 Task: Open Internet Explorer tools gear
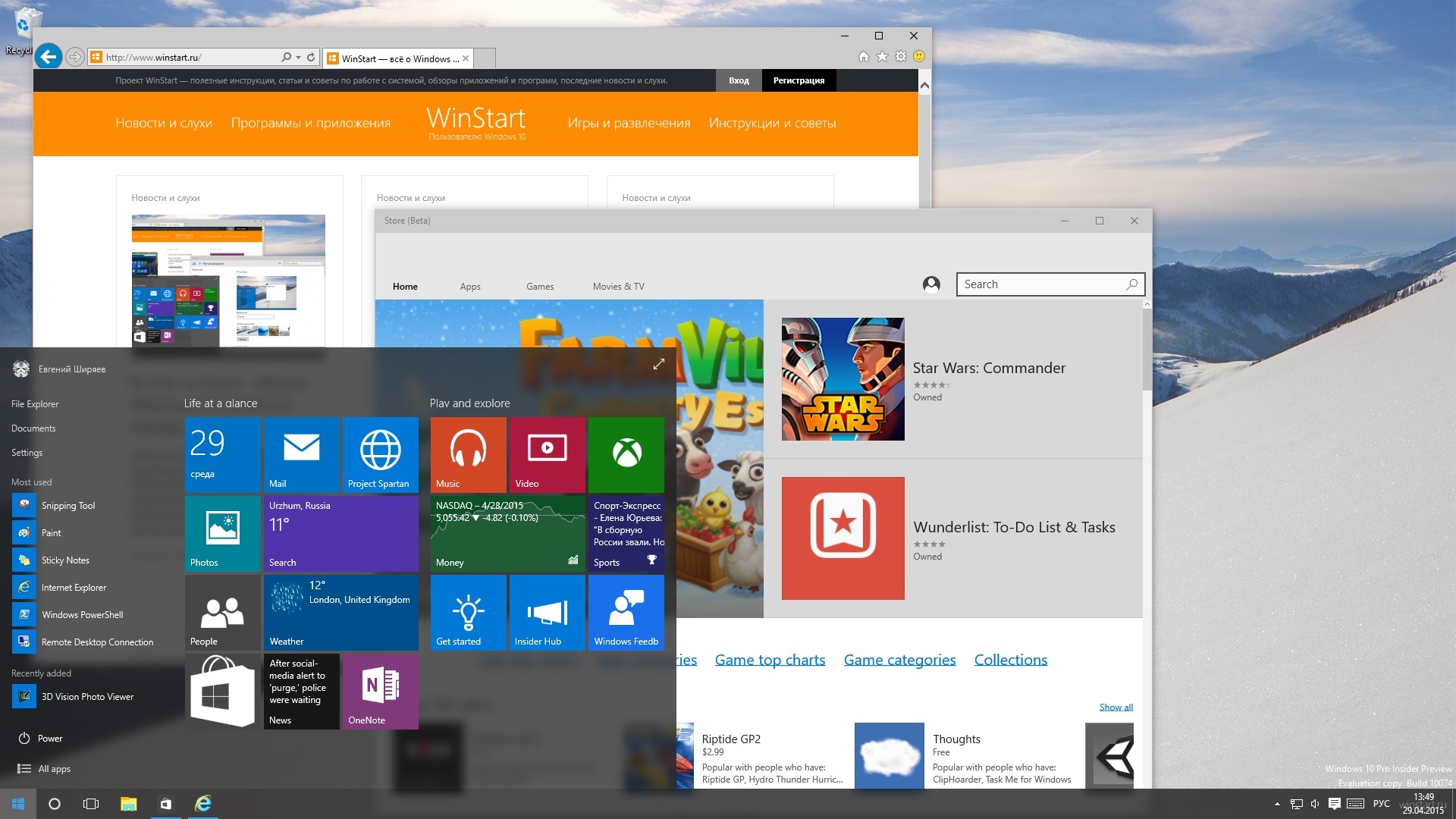click(901, 56)
